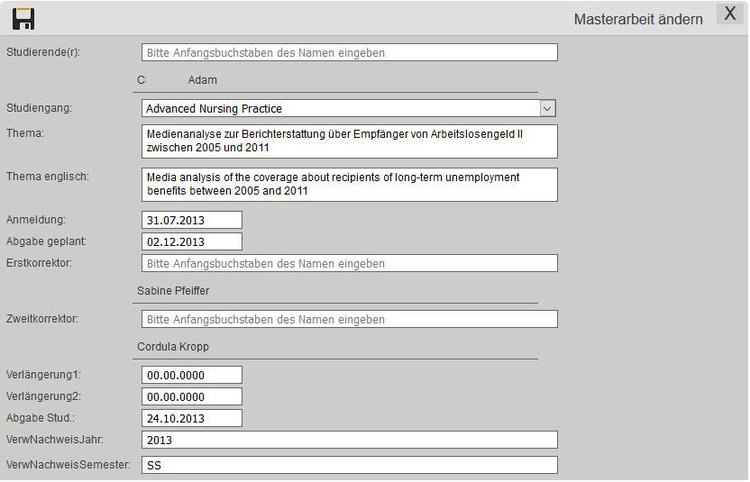Click the VerwNachweisJahr field
The width and height of the screenshot is (750, 482).
pos(349,440)
